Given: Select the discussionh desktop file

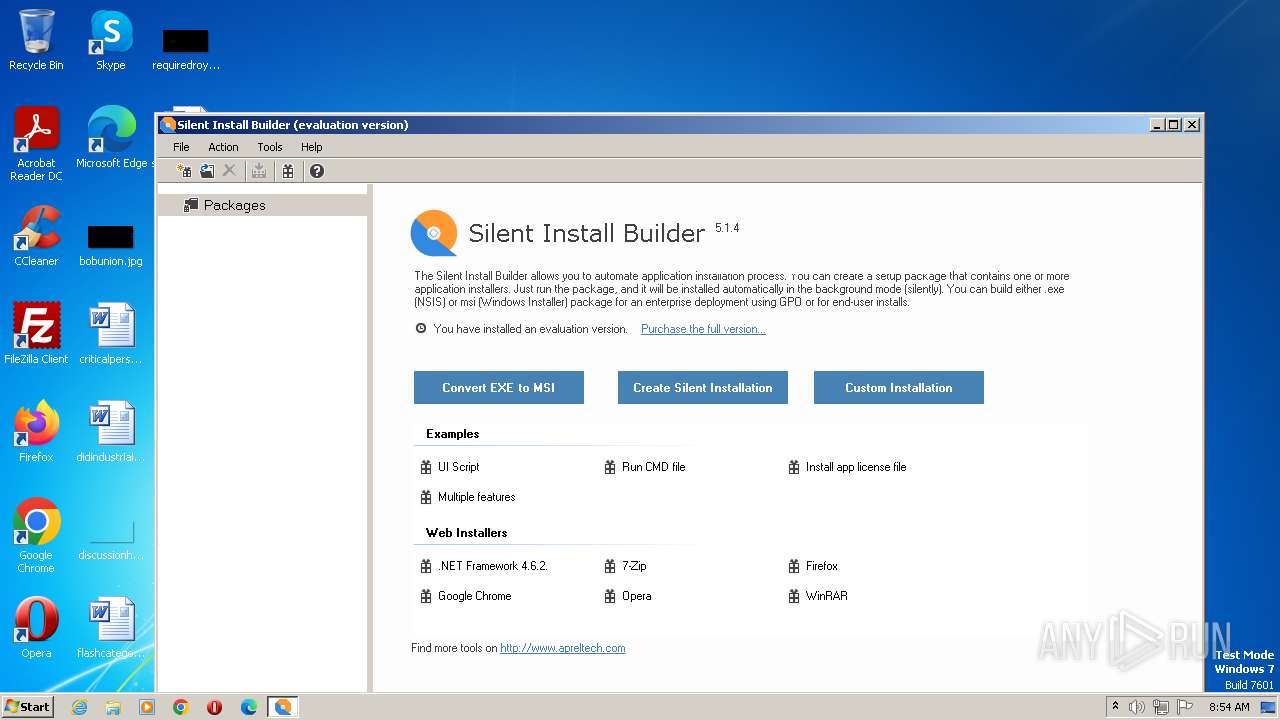Looking at the screenshot, I should (x=111, y=540).
